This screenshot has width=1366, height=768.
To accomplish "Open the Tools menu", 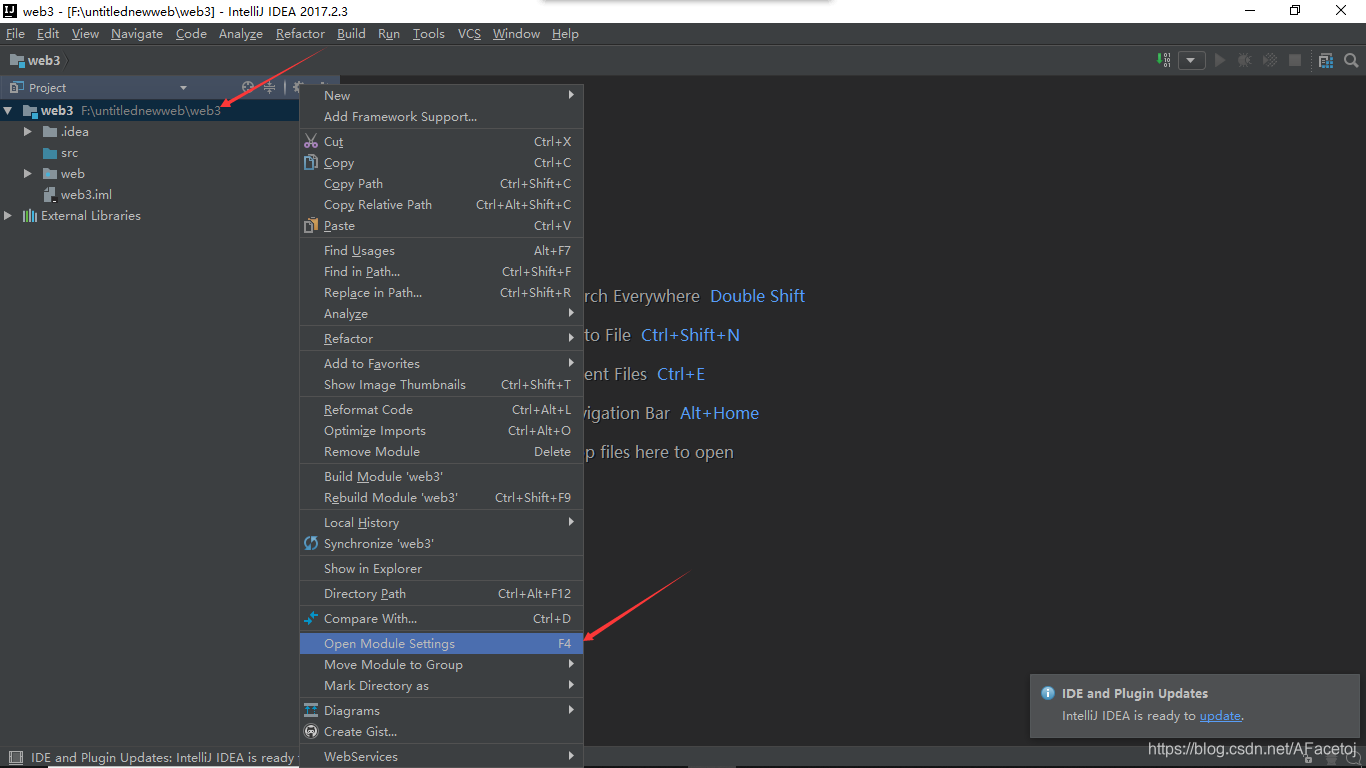I will coord(428,34).
